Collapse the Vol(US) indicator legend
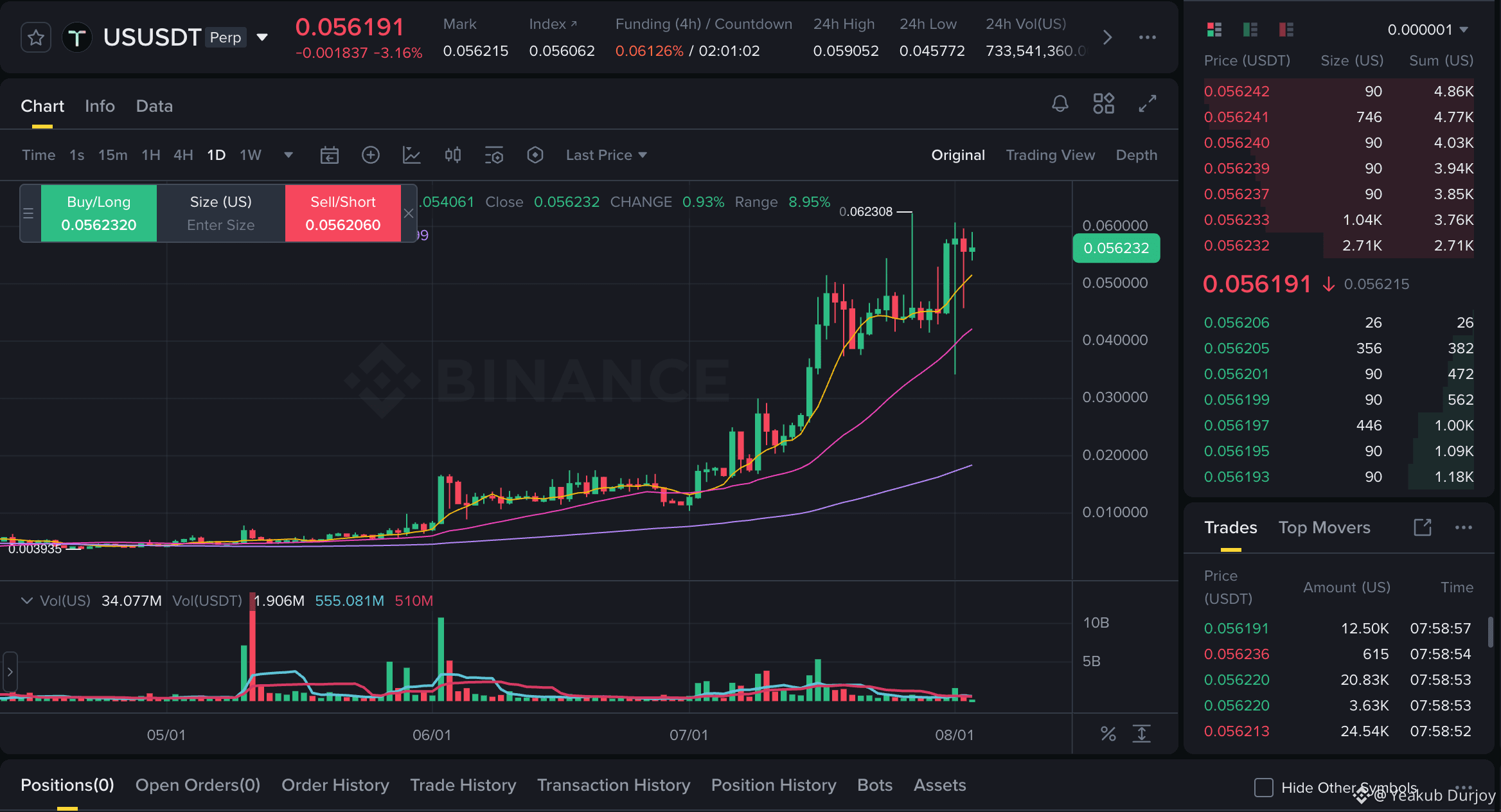This screenshot has width=1501, height=812. 27,601
